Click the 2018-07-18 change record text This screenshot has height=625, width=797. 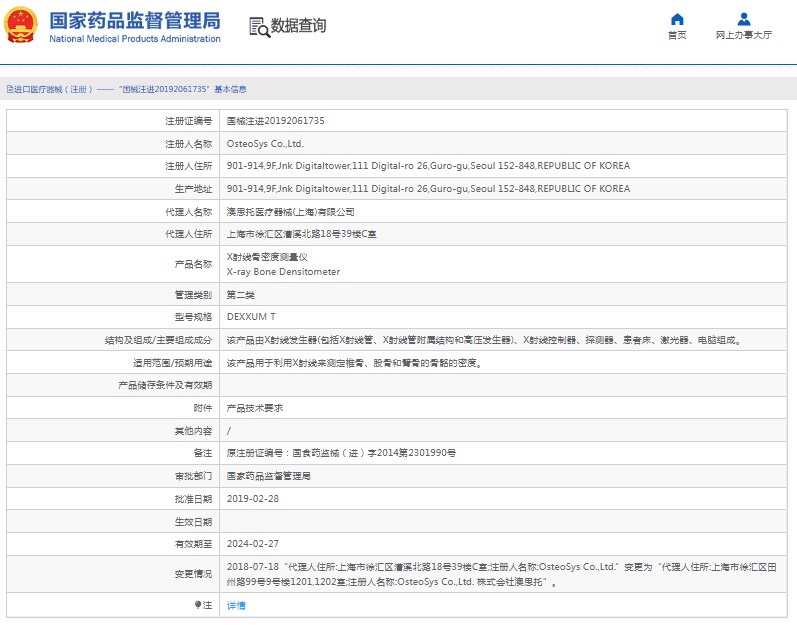coord(501,574)
